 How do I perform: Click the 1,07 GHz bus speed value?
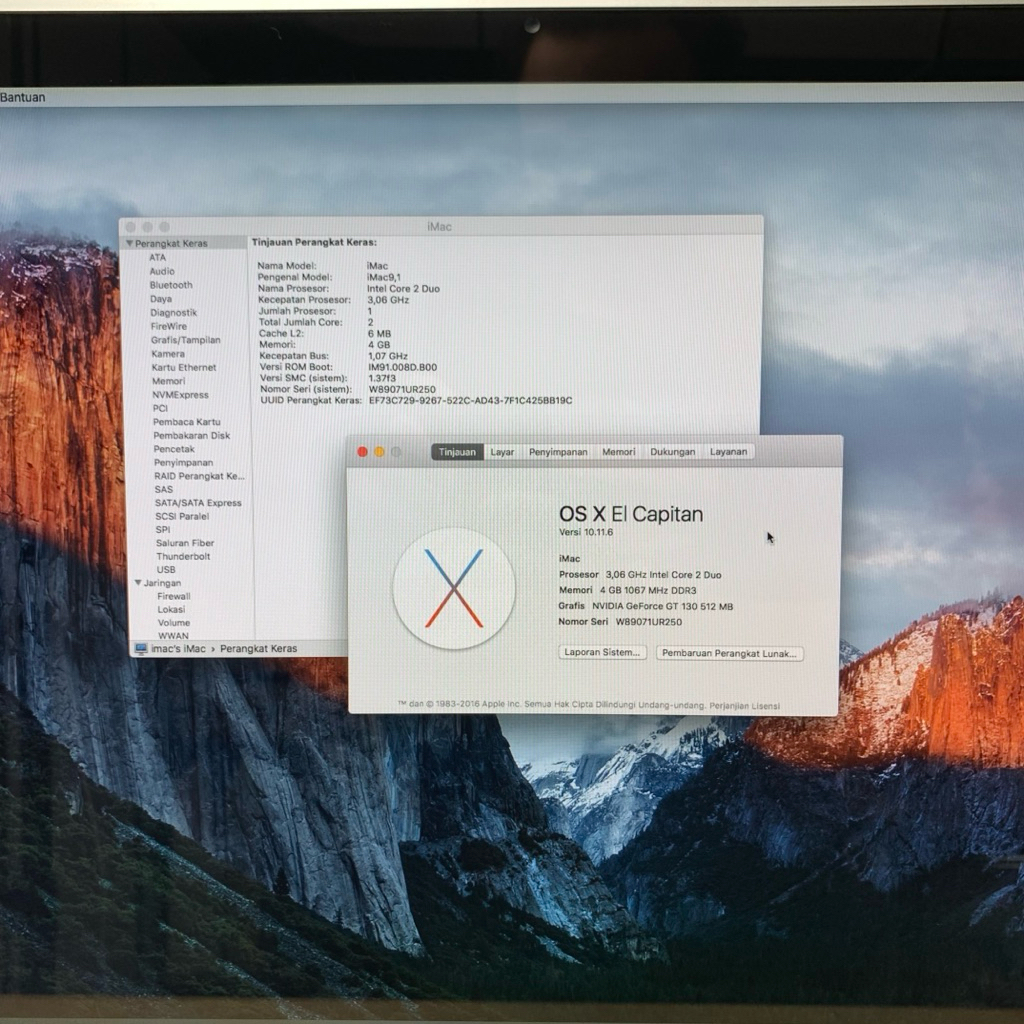(388, 356)
